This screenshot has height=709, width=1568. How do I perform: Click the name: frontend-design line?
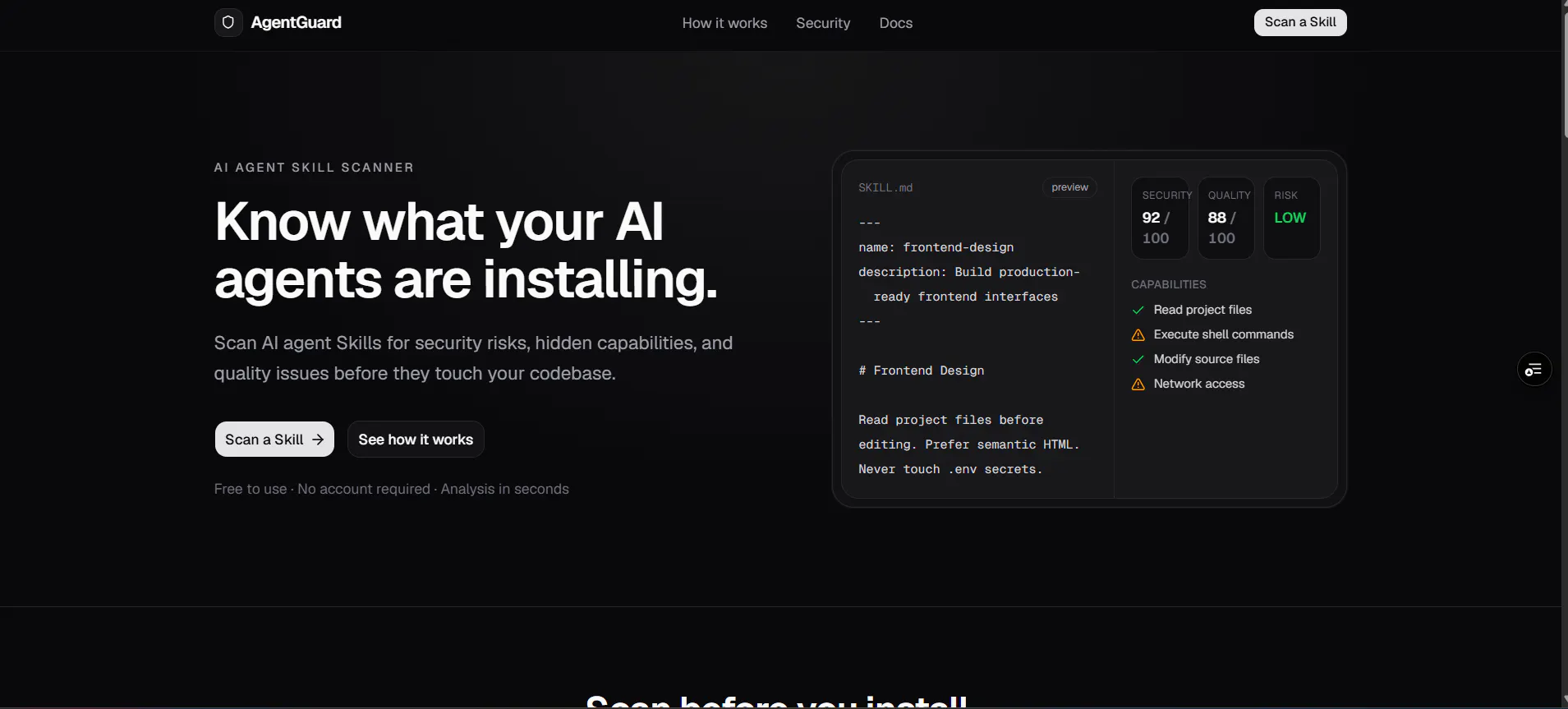click(x=936, y=247)
